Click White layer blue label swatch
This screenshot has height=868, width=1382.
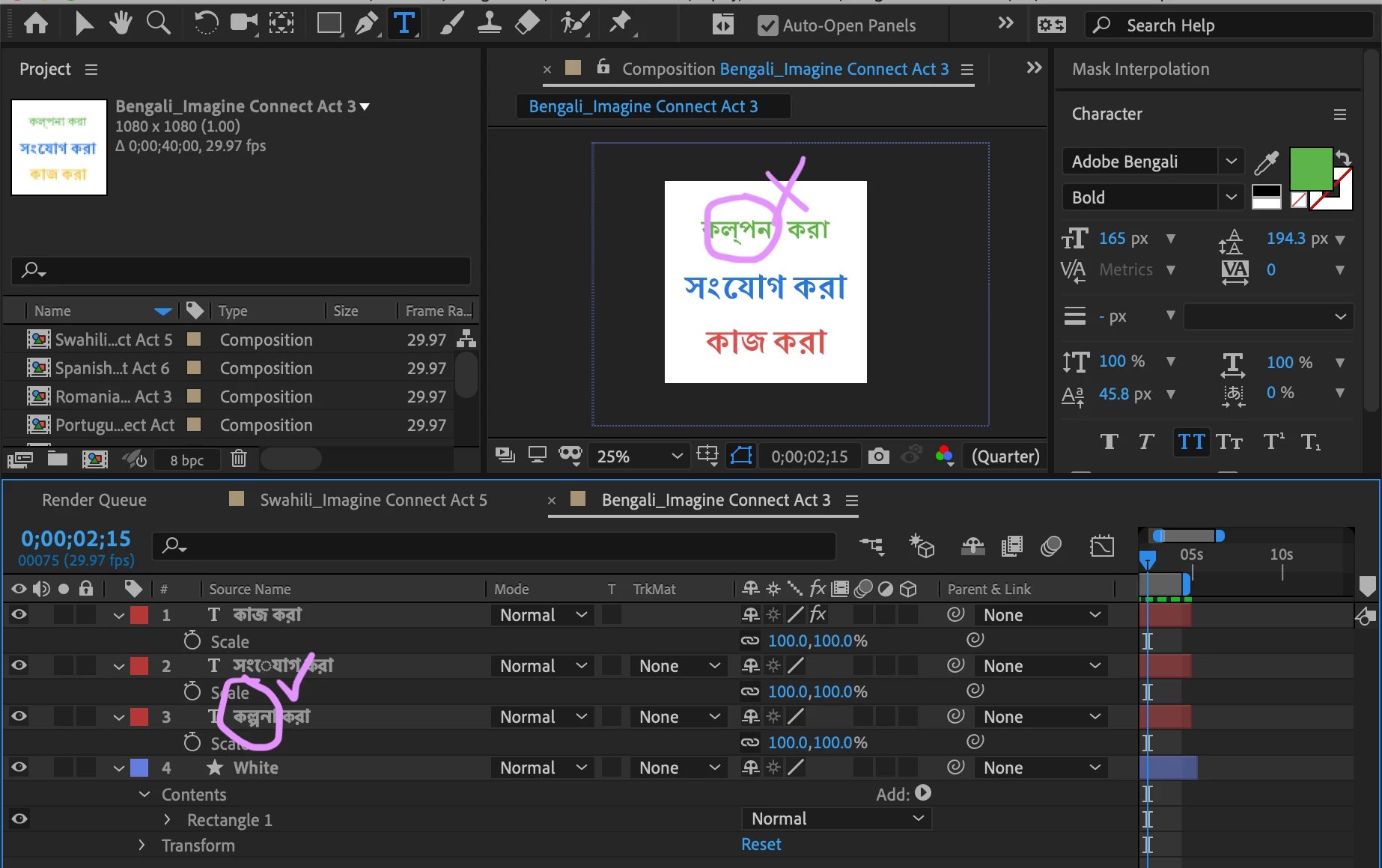point(139,768)
